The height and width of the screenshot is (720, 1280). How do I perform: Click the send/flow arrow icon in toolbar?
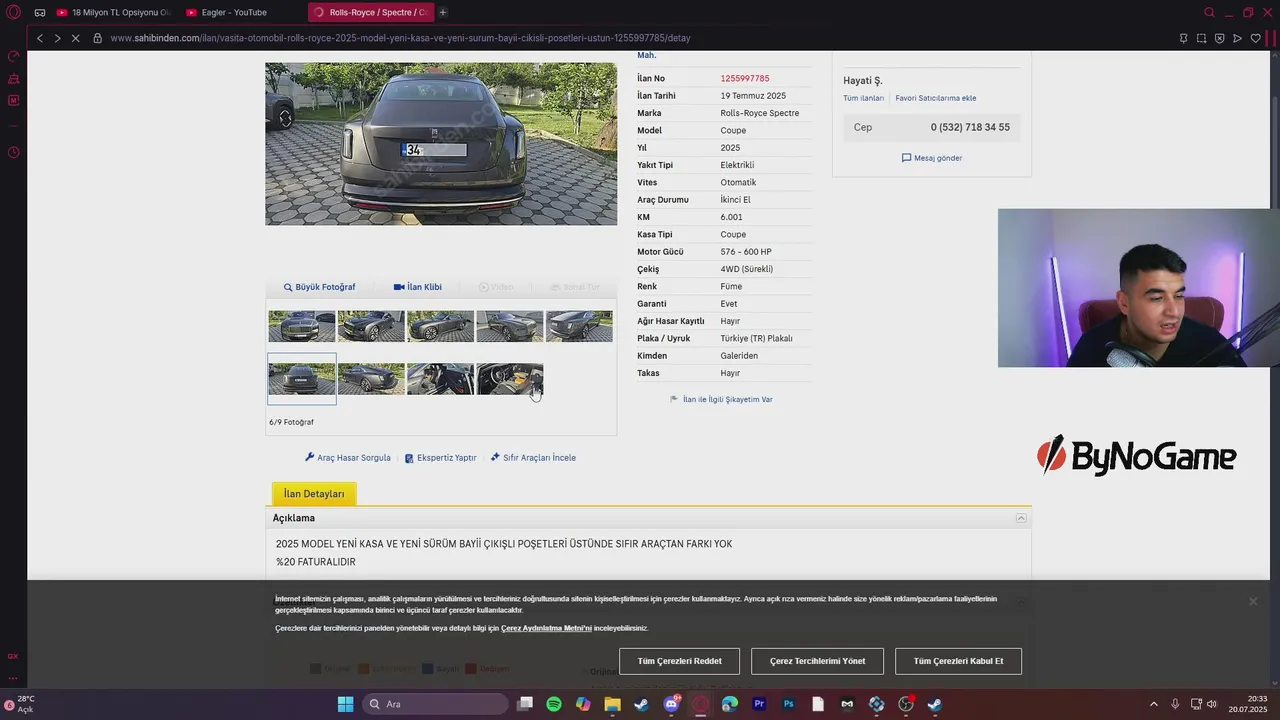pyautogui.click(x=1237, y=38)
